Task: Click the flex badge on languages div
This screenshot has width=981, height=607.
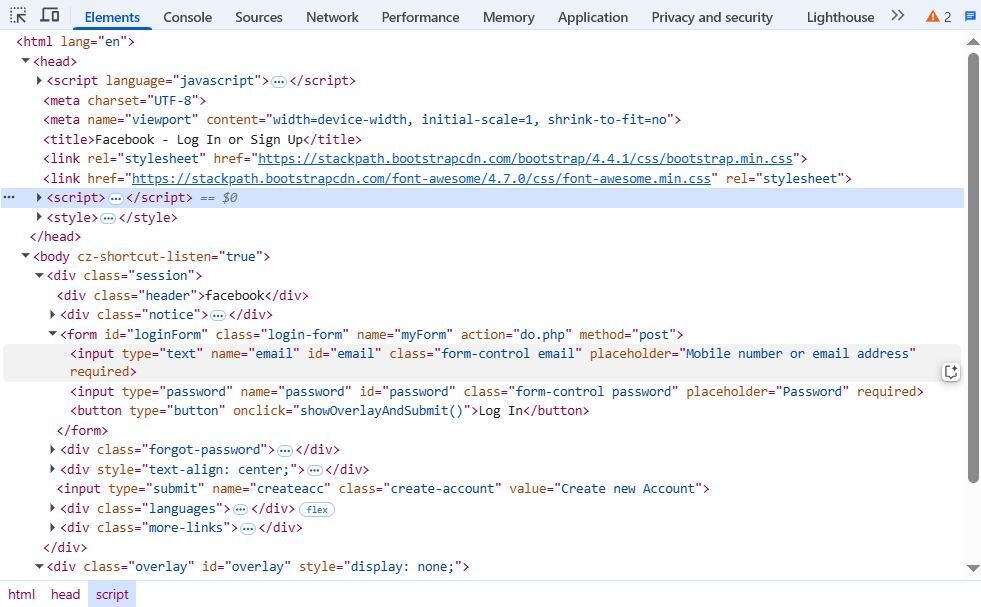Action: 317,509
